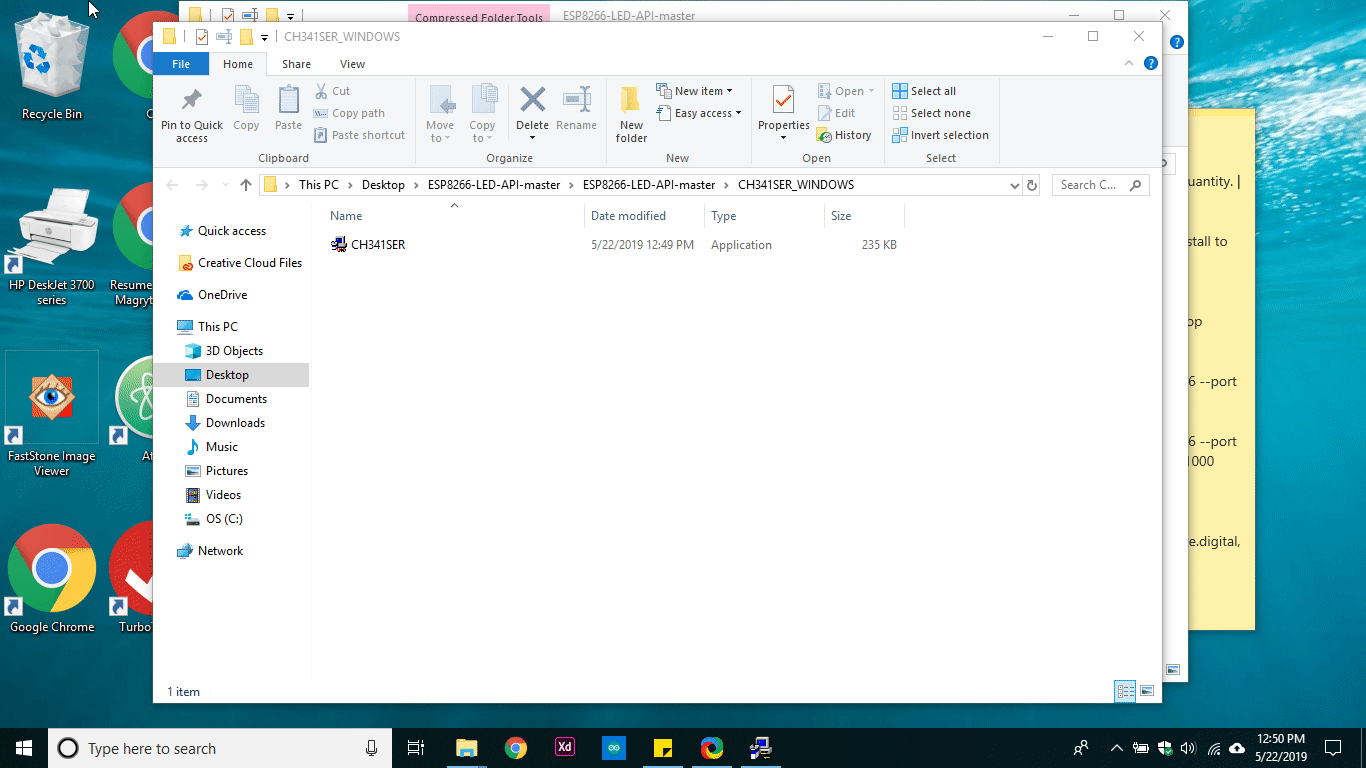Open the File menu tab

(x=181, y=64)
